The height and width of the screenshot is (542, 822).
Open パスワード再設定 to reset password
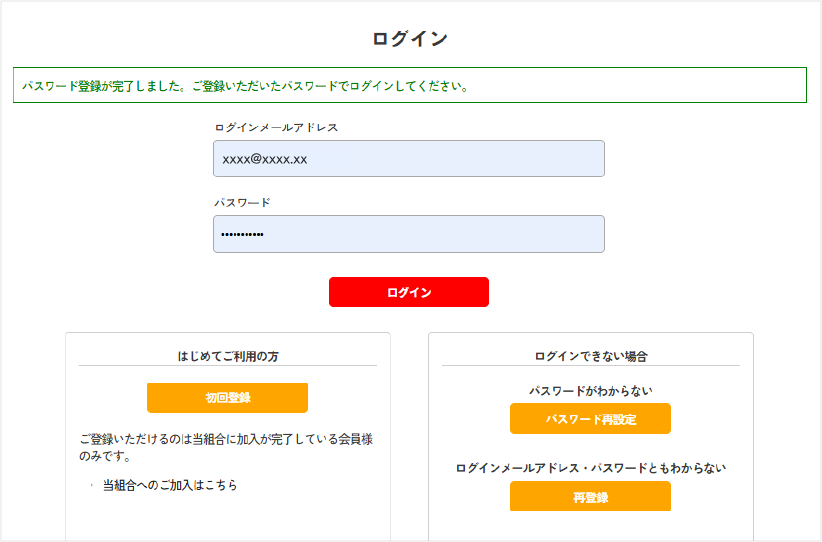(590, 419)
